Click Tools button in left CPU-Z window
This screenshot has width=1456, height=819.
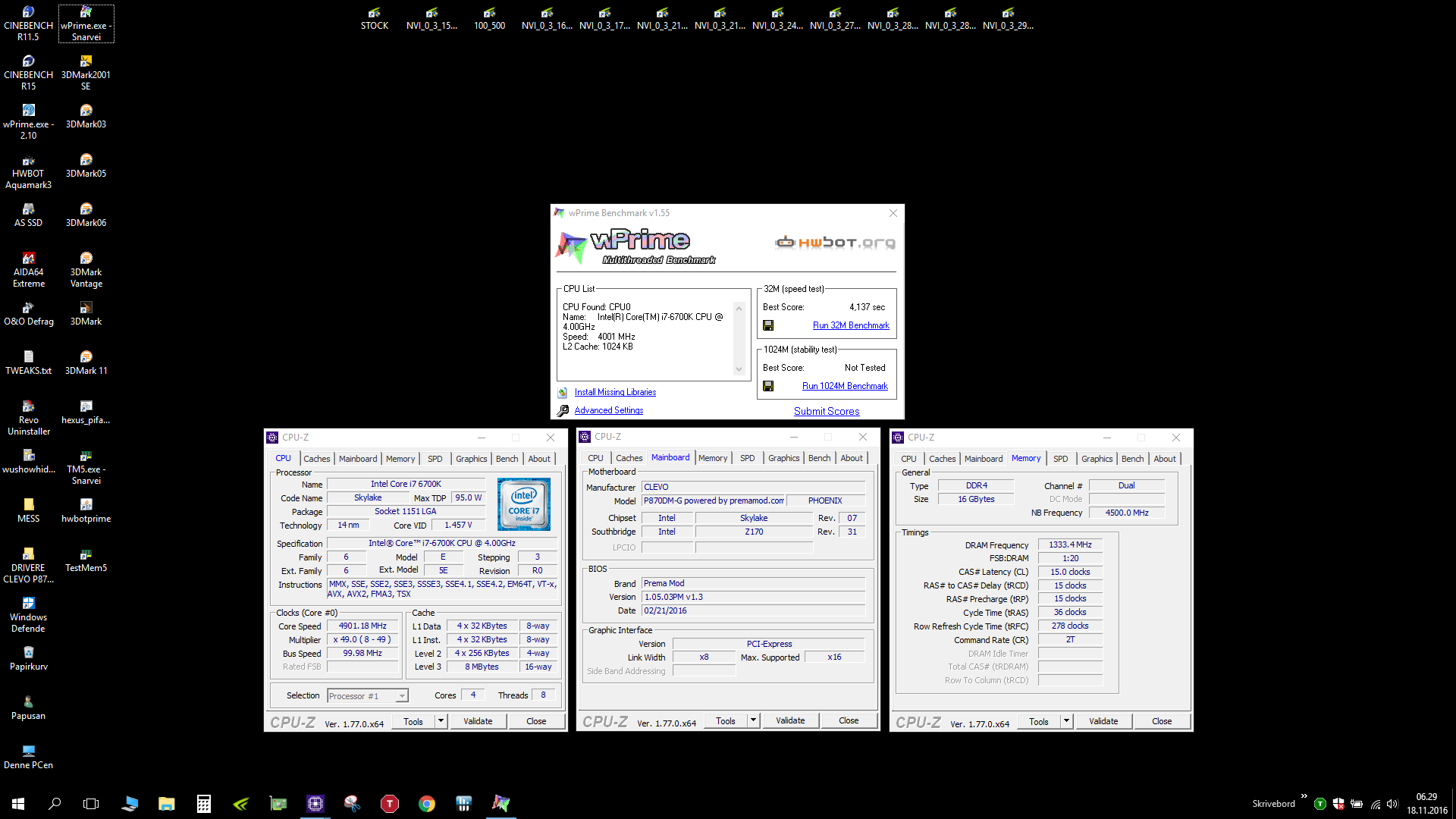(x=413, y=720)
